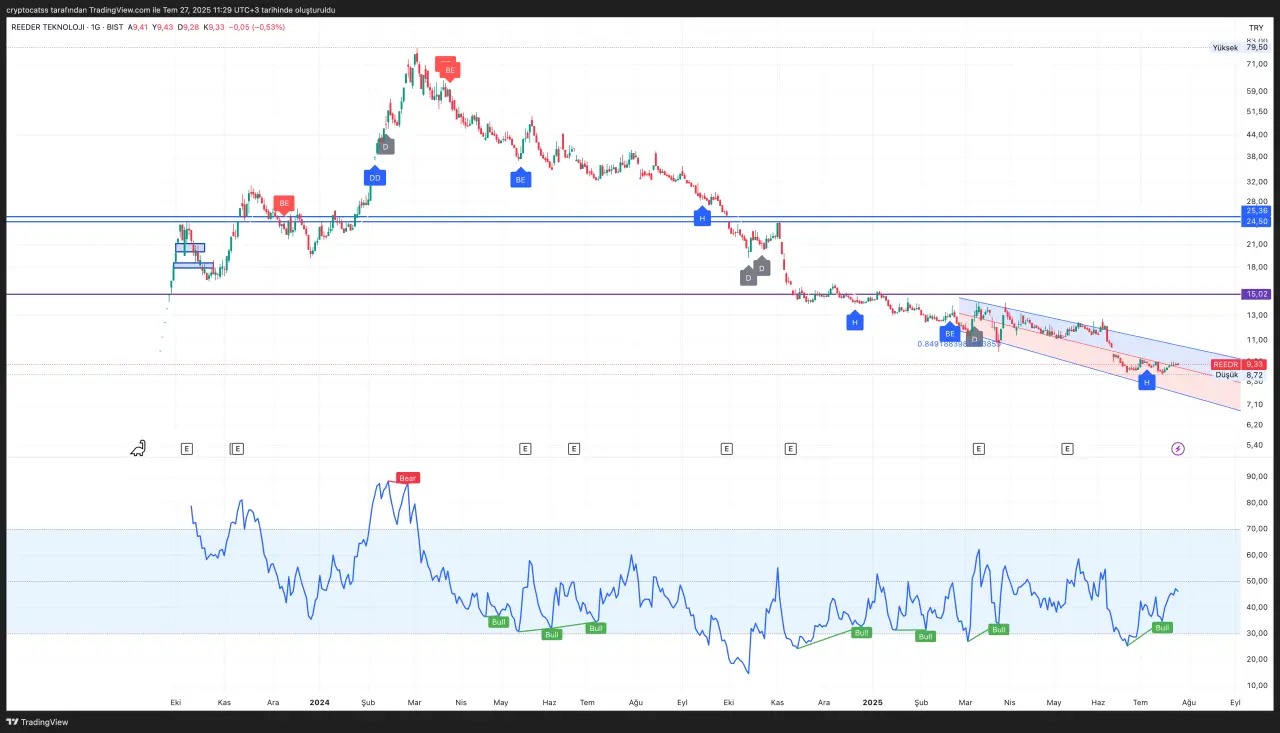Click the purple lightning bolt icon

point(1178,449)
